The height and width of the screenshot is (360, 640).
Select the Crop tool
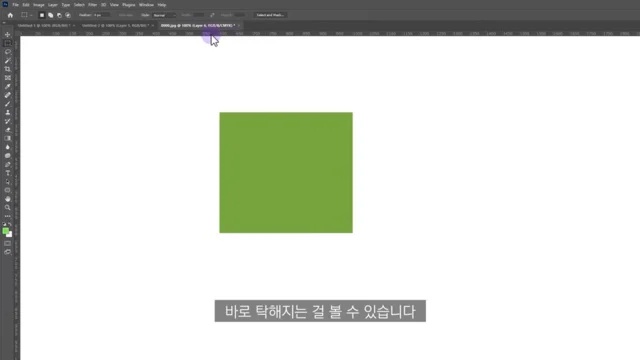pyautogui.click(x=8, y=69)
